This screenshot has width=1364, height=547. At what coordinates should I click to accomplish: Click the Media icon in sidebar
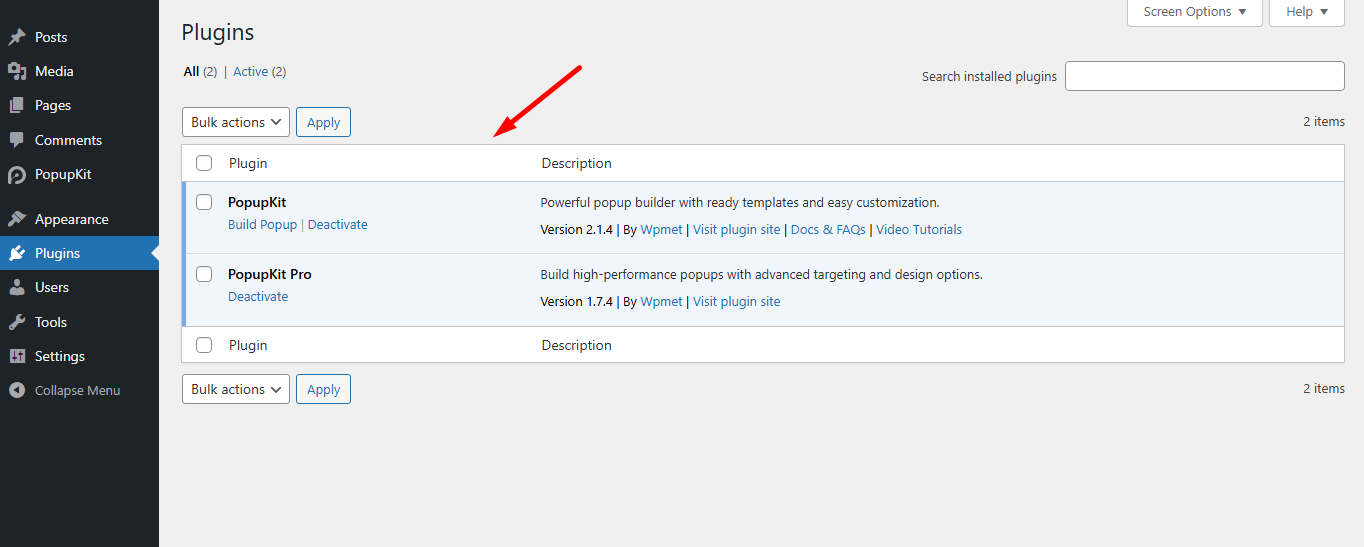17,71
